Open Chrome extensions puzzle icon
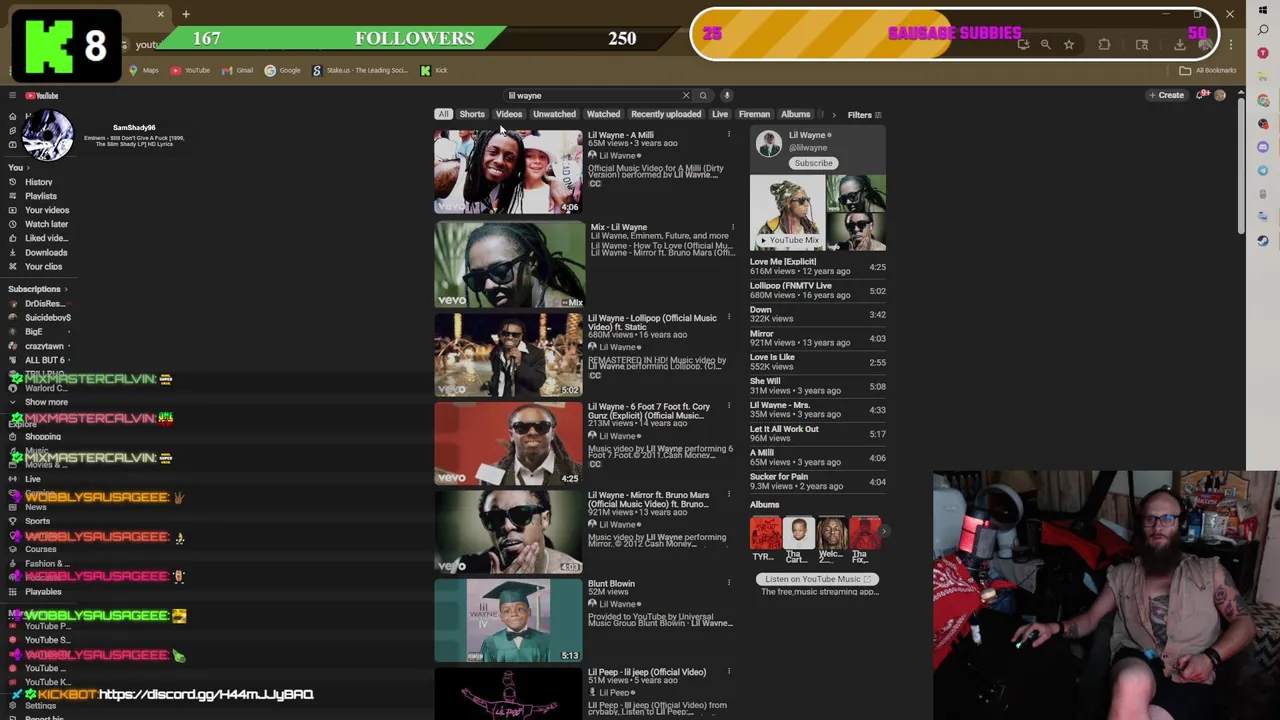This screenshot has width=1280, height=720. coord(1104,45)
